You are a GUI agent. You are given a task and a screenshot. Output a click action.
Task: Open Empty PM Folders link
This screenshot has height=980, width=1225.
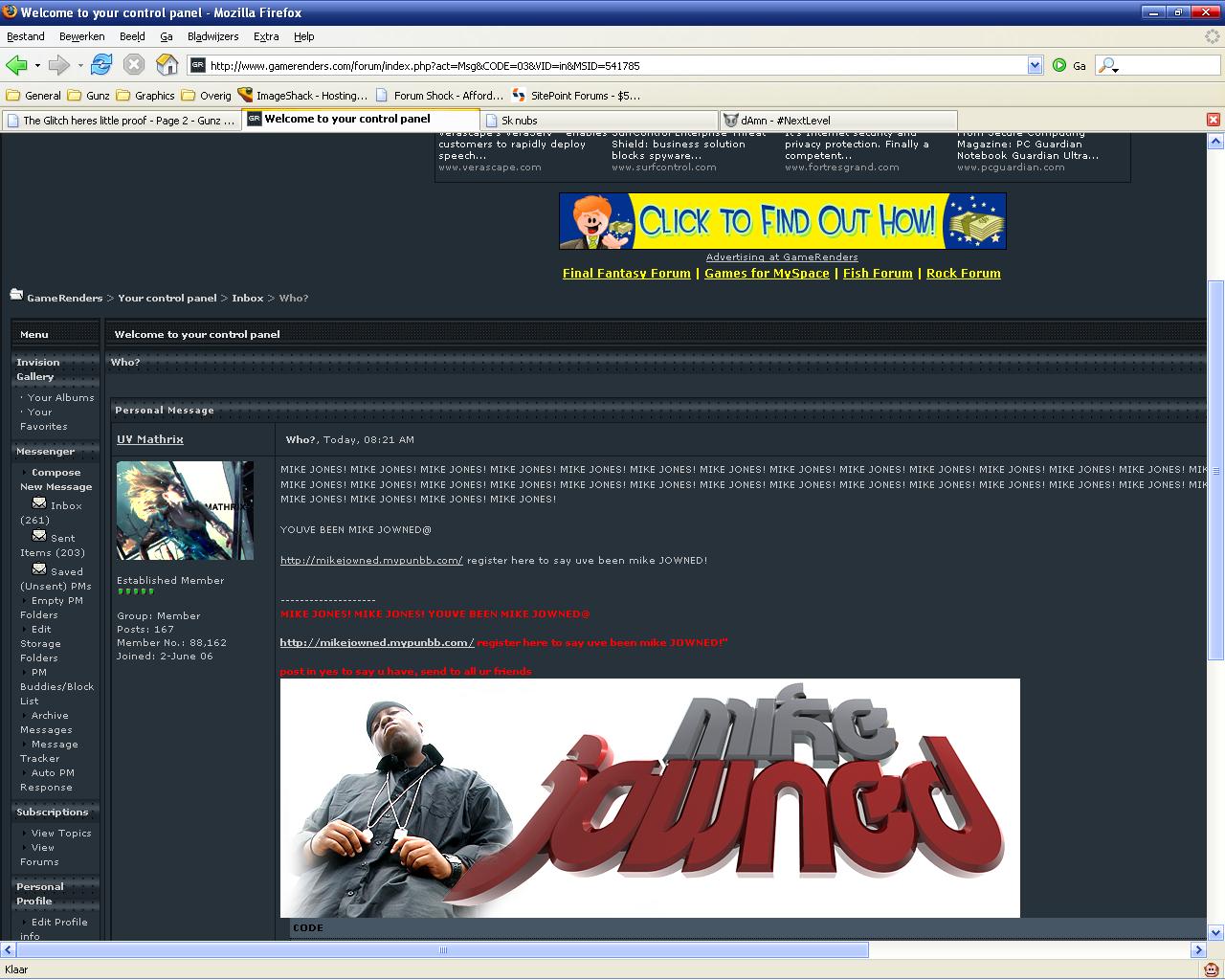pyautogui.click(x=53, y=608)
